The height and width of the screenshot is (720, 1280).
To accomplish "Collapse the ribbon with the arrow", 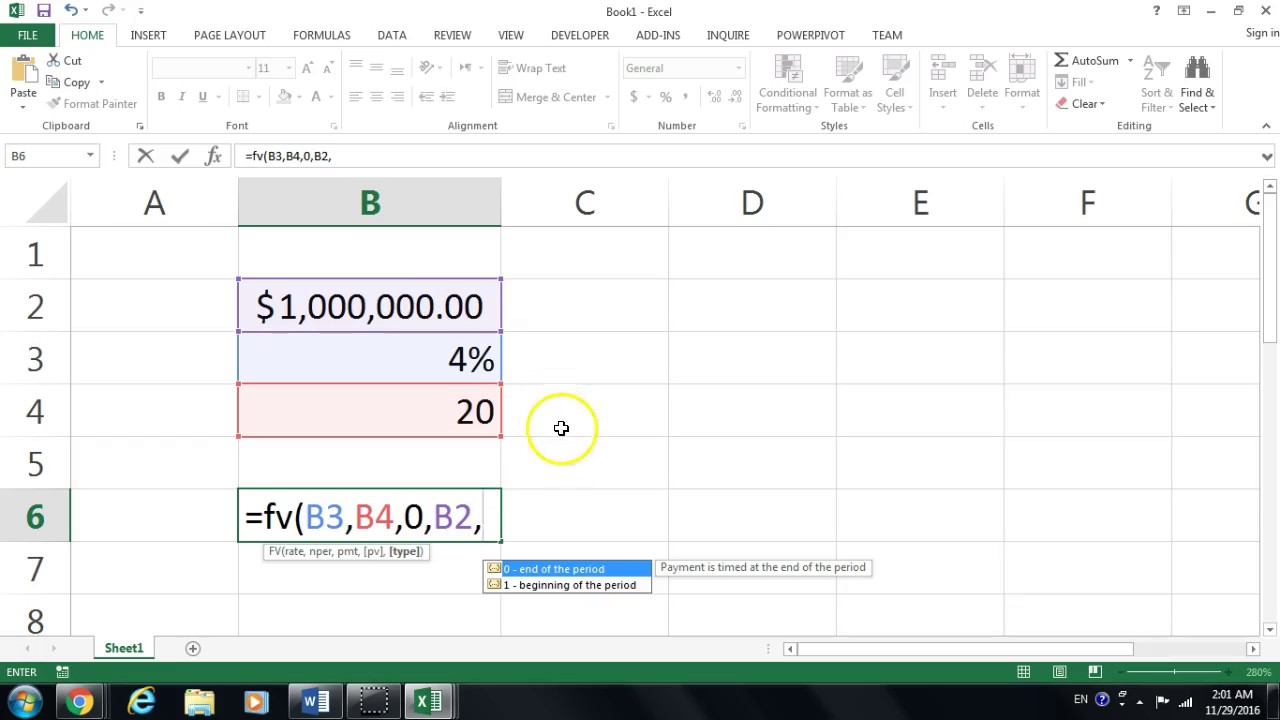I will (x=1266, y=126).
